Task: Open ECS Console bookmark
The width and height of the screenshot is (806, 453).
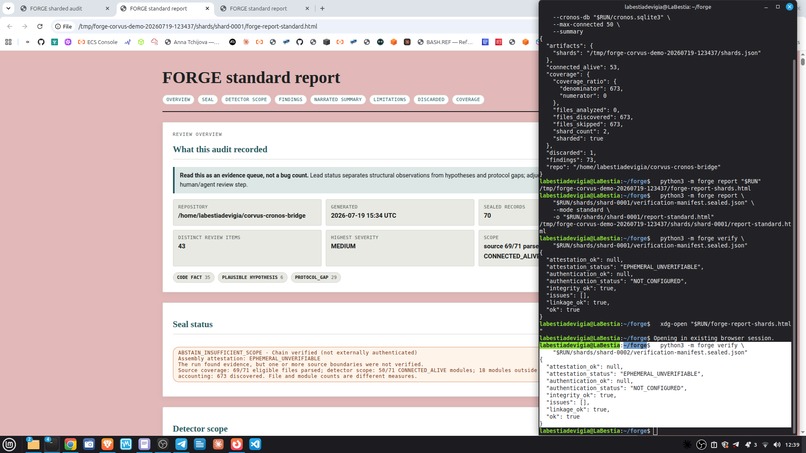Action: [98, 42]
